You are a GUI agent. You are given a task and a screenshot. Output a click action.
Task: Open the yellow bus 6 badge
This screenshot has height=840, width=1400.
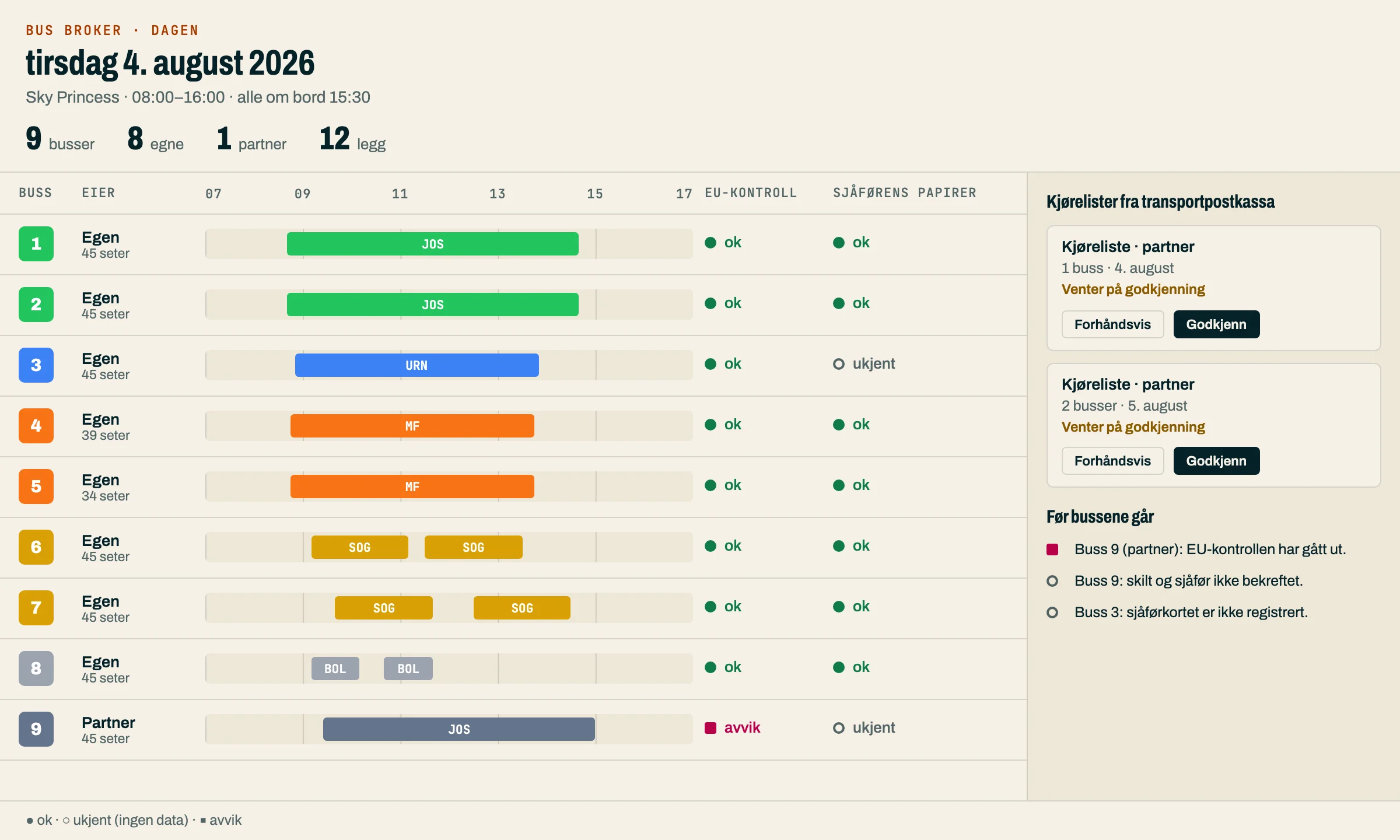36,547
